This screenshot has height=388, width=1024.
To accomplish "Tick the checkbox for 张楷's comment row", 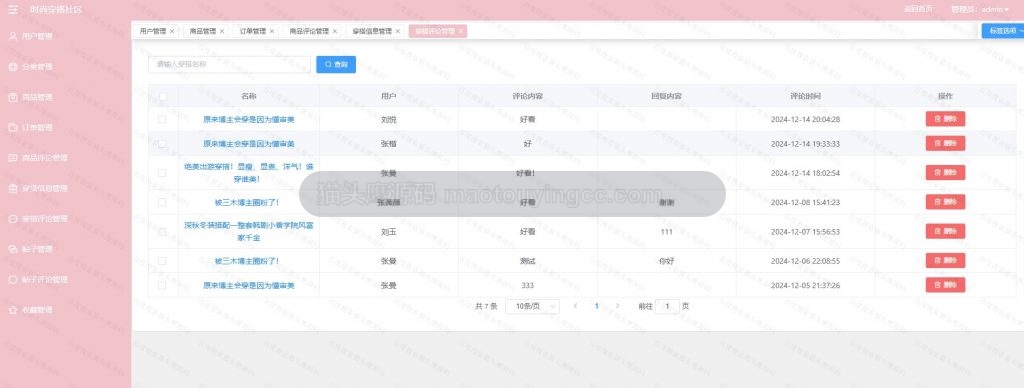I will [x=162, y=144].
